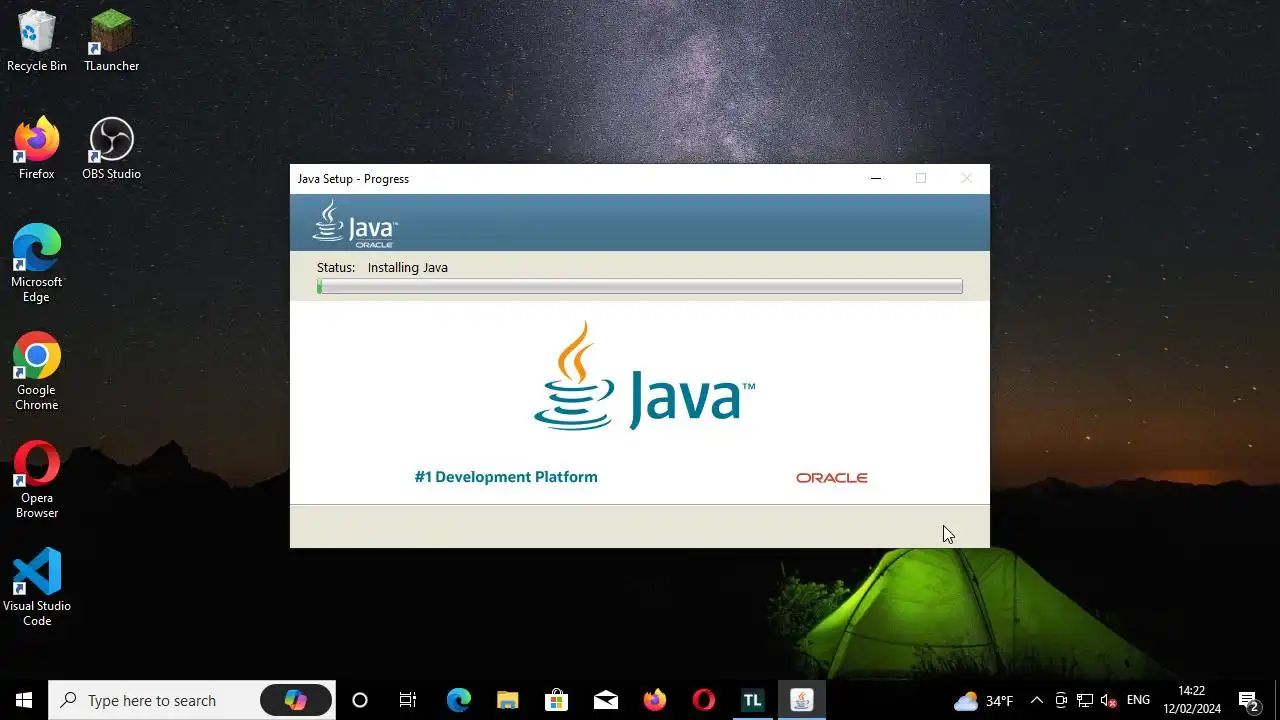Screen dimensions: 1280x720
Task: Click the Show desktop strip by the clock
Action: [1277, 700]
